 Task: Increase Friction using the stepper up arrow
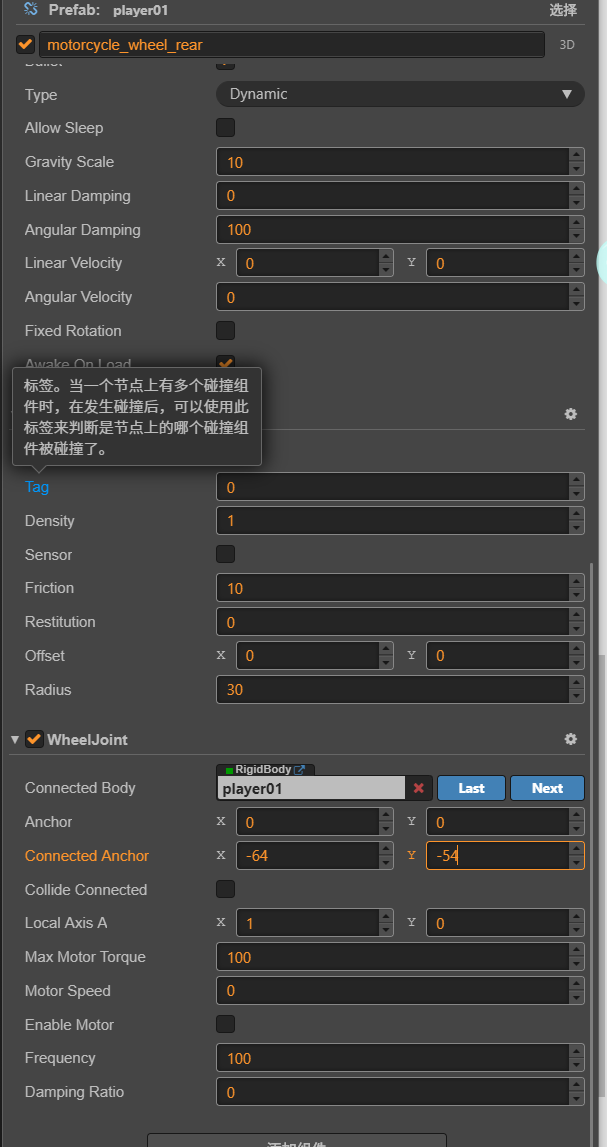coord(576,582)
